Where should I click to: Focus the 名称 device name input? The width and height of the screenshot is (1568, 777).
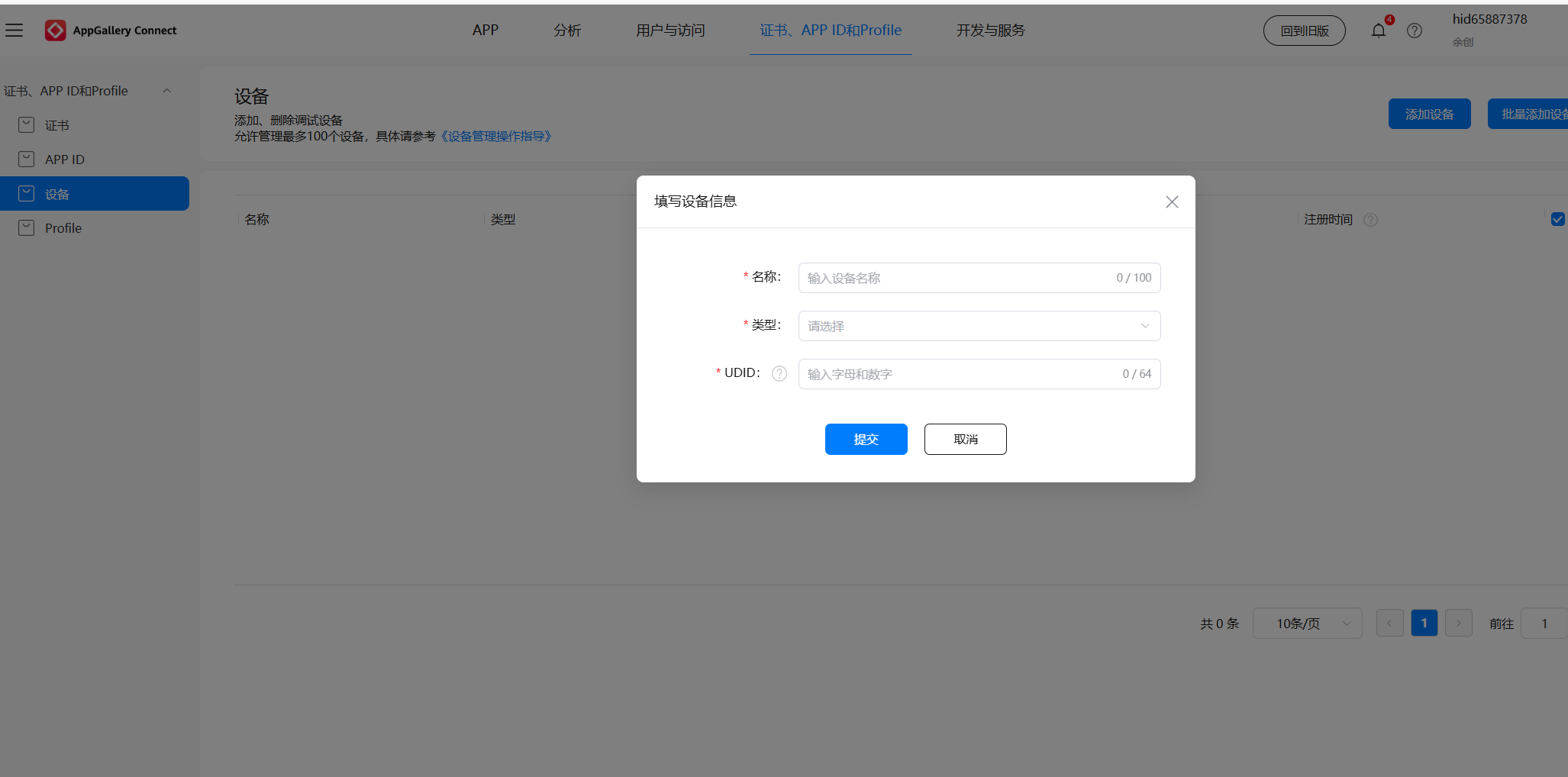[x=979, y=278]
